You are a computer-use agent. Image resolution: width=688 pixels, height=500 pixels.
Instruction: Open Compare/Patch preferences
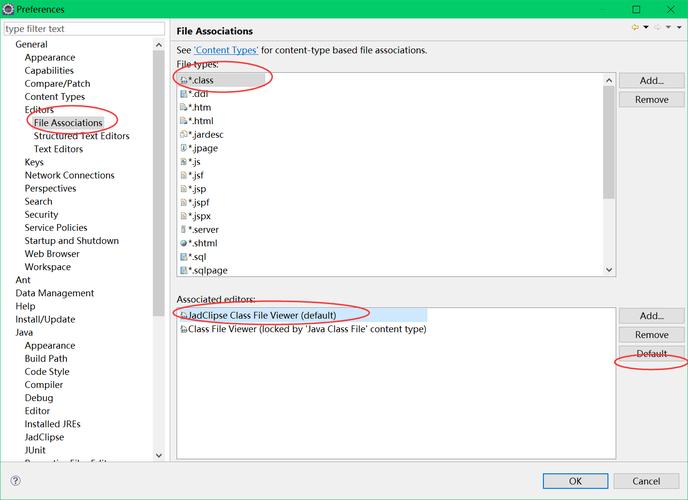(57, 84)
